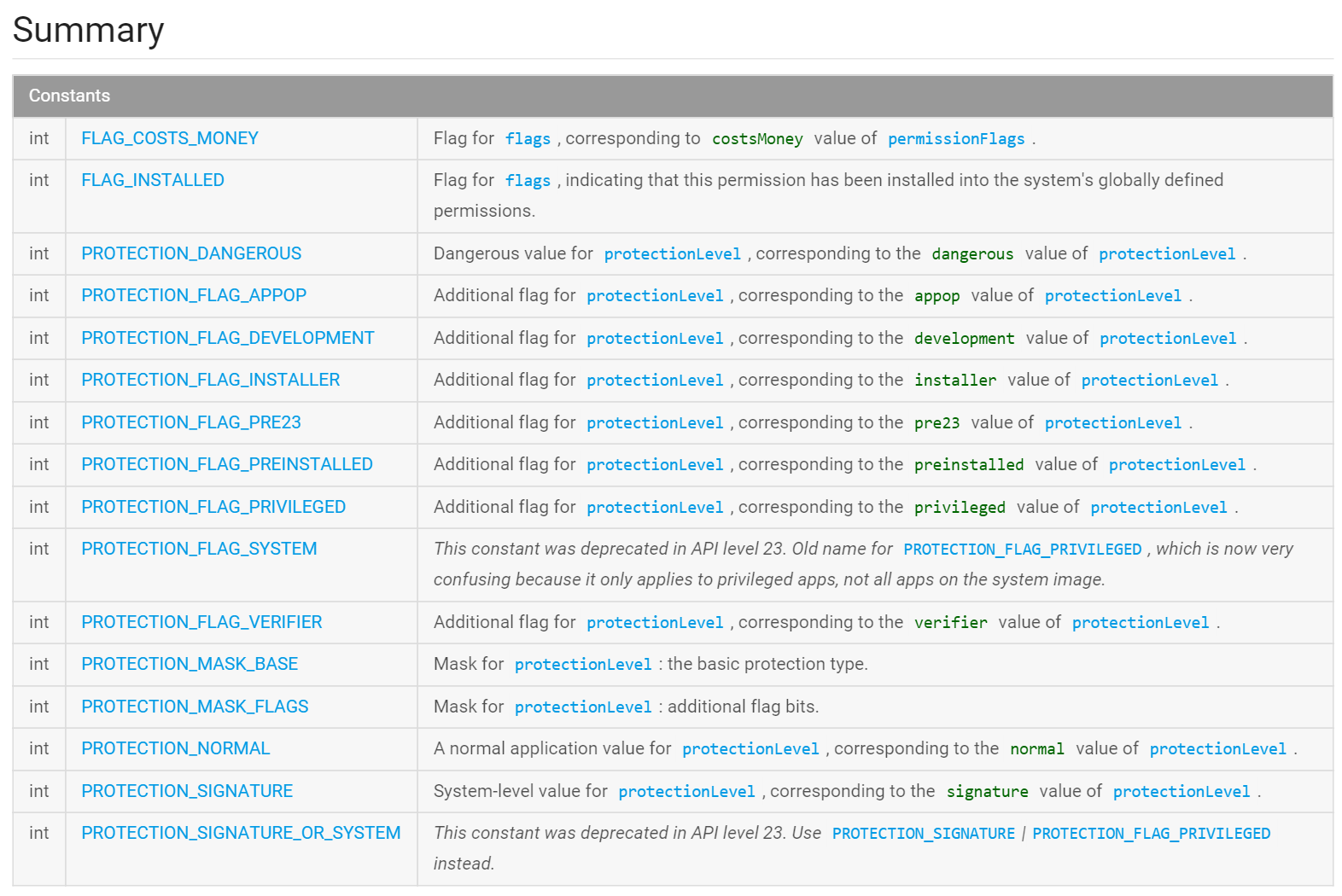
Task: Open the FLAG_INSTALLED constant link
Action: [153, 180]
